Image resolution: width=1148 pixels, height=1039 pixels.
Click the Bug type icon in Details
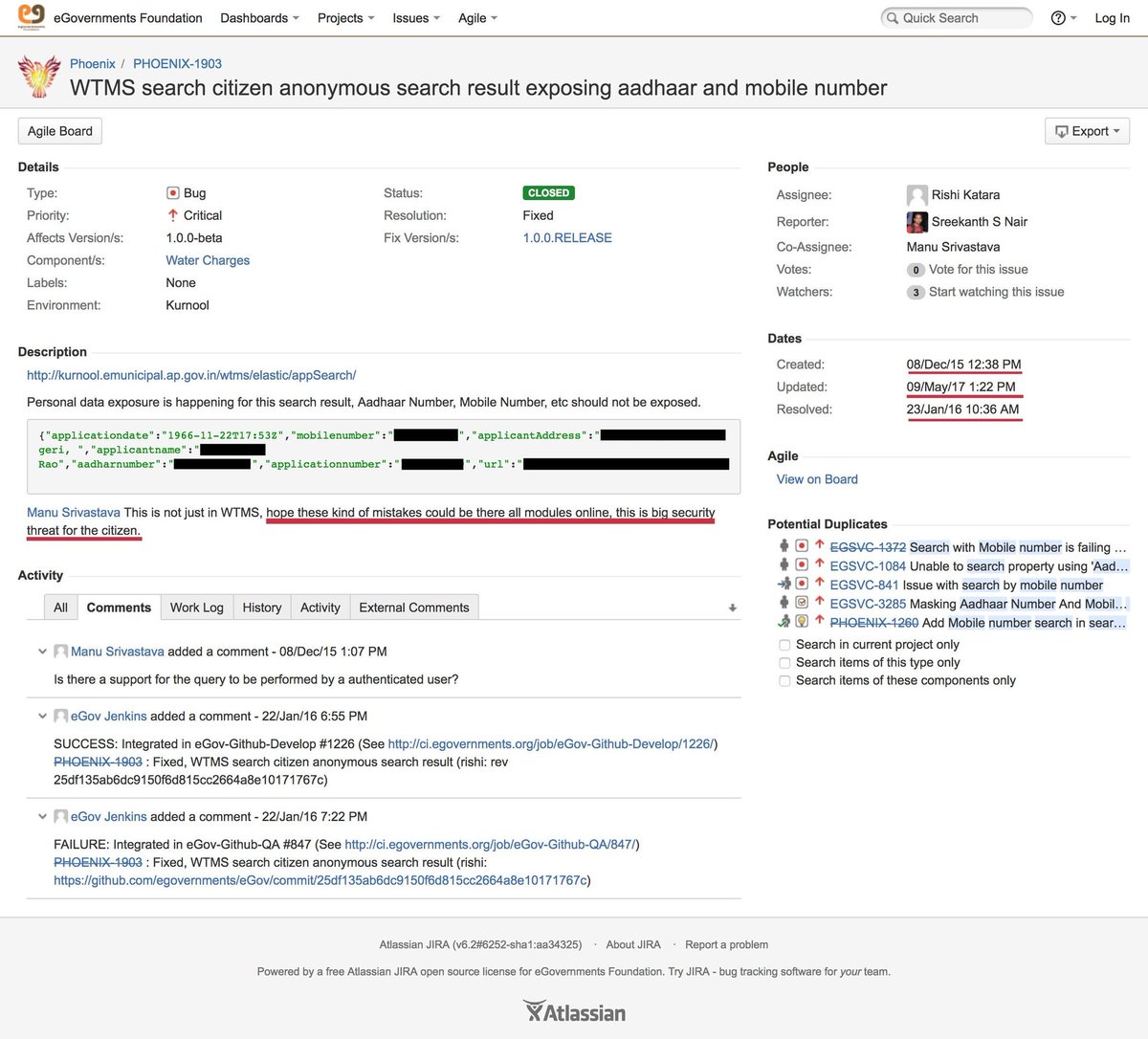(x=173, y=193)
